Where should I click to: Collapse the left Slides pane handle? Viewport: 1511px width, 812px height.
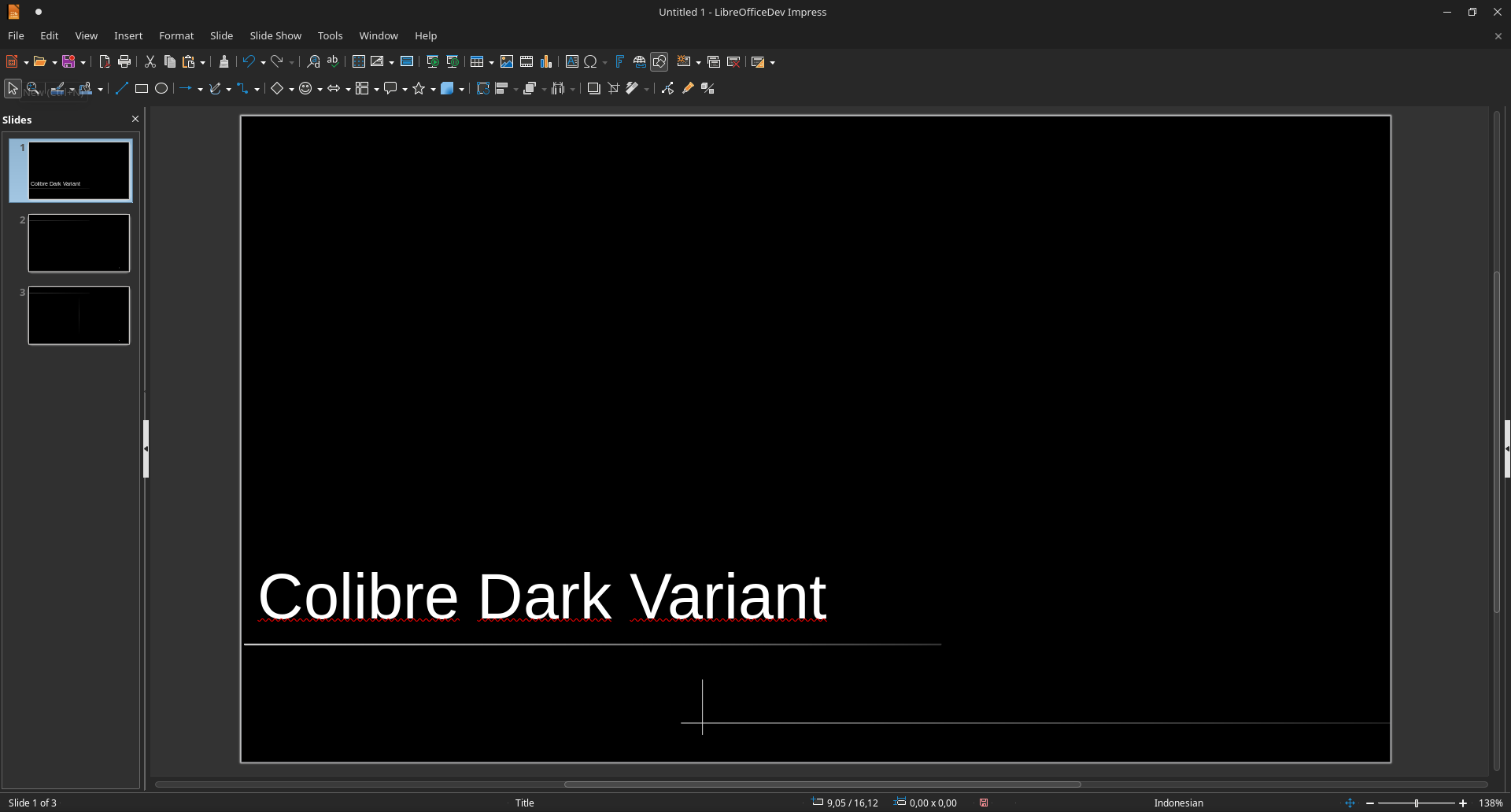[x=146, y=448]
